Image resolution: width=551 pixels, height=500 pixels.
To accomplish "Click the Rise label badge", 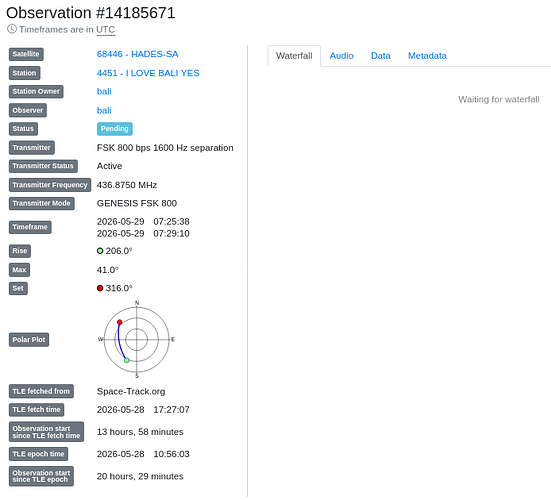I will coord(20,251).
